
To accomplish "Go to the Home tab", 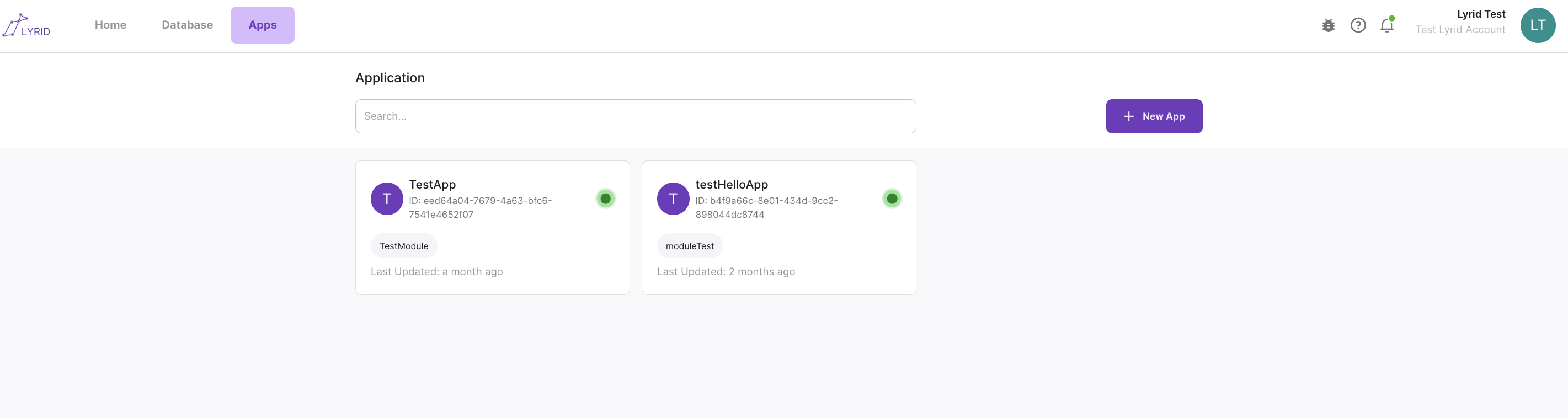I will click(x=110, y=25).
